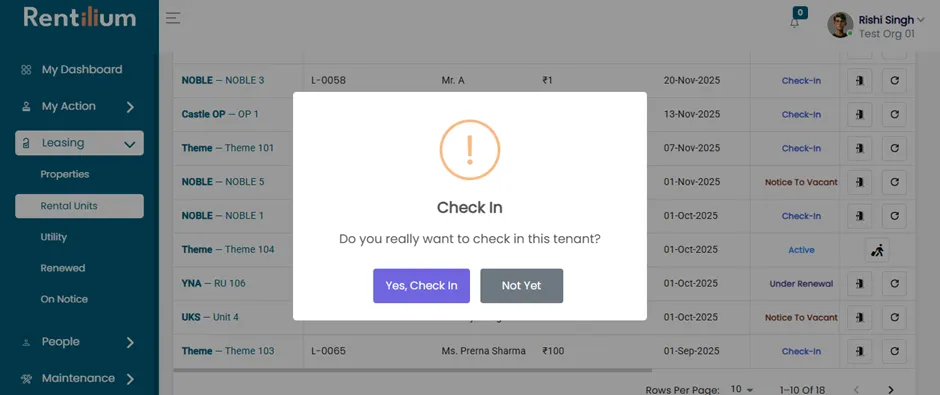Open the notifications bell icon
This screenshot has height=395, width=940.
point(795,22)
